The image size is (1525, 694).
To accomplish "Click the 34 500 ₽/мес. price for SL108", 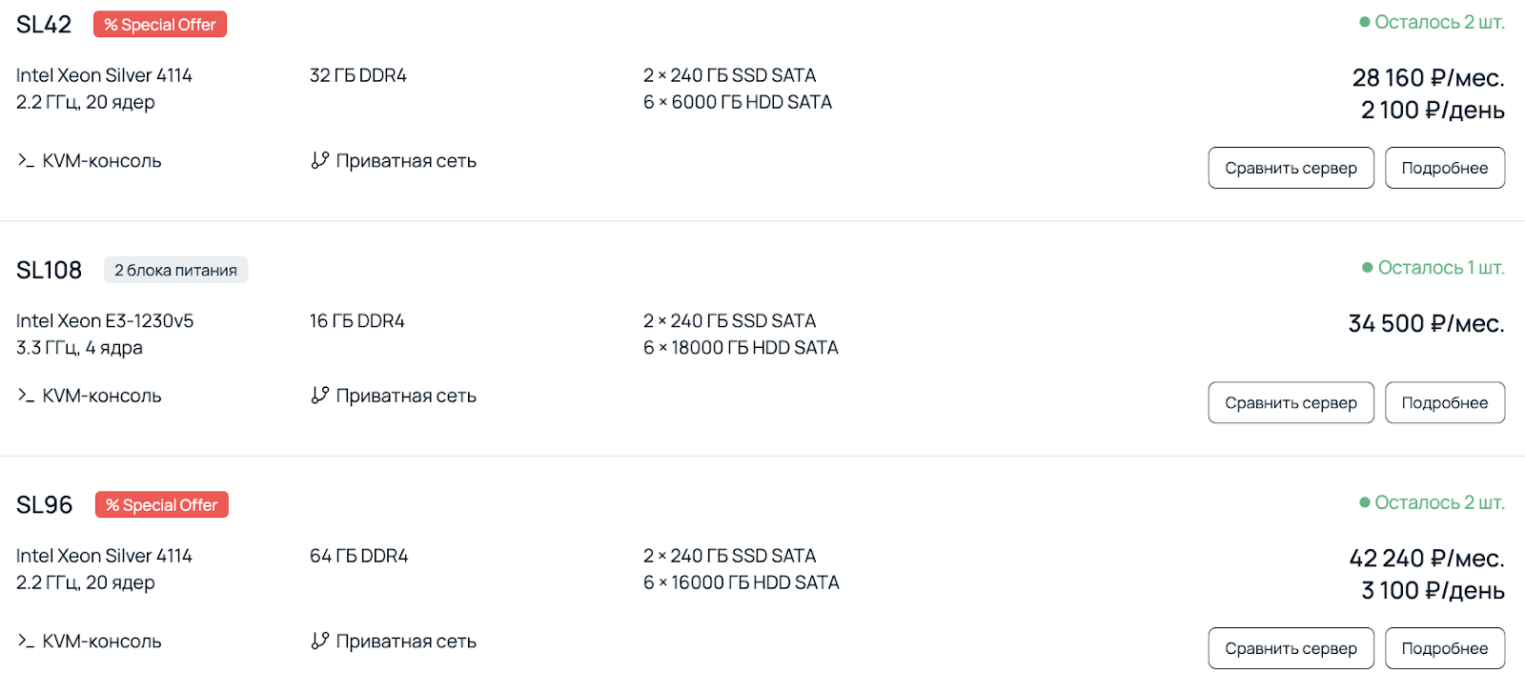I will (1425, 324).
